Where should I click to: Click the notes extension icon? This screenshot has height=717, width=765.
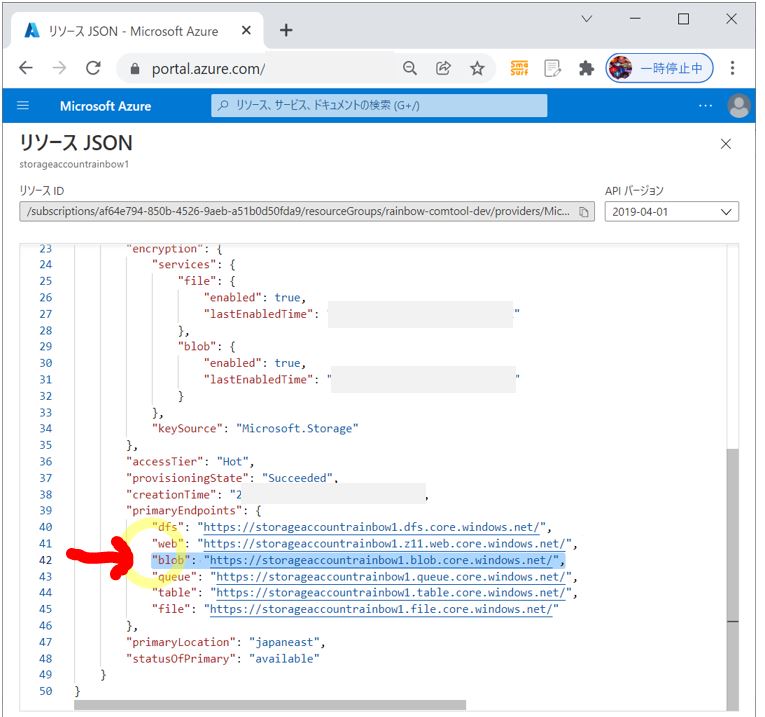click(552, 68)
